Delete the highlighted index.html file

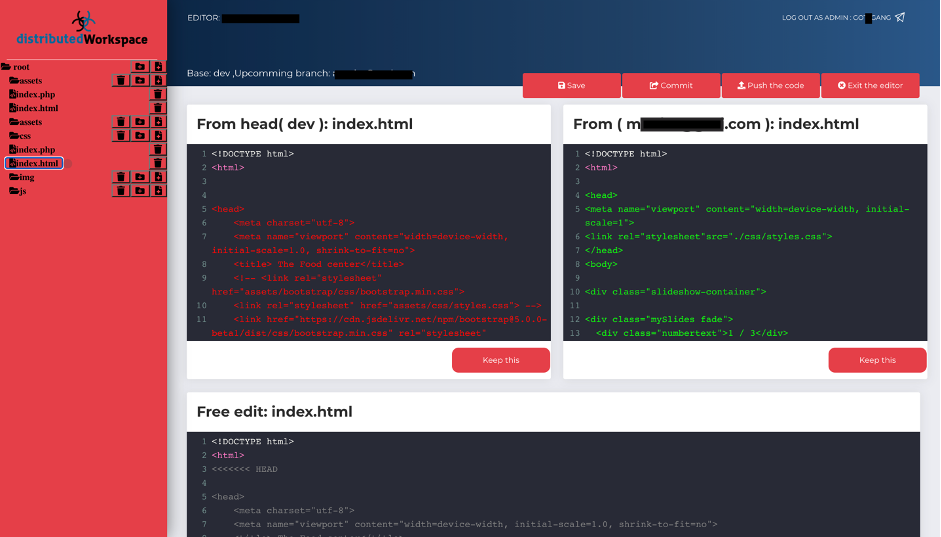tap(158, 163)
